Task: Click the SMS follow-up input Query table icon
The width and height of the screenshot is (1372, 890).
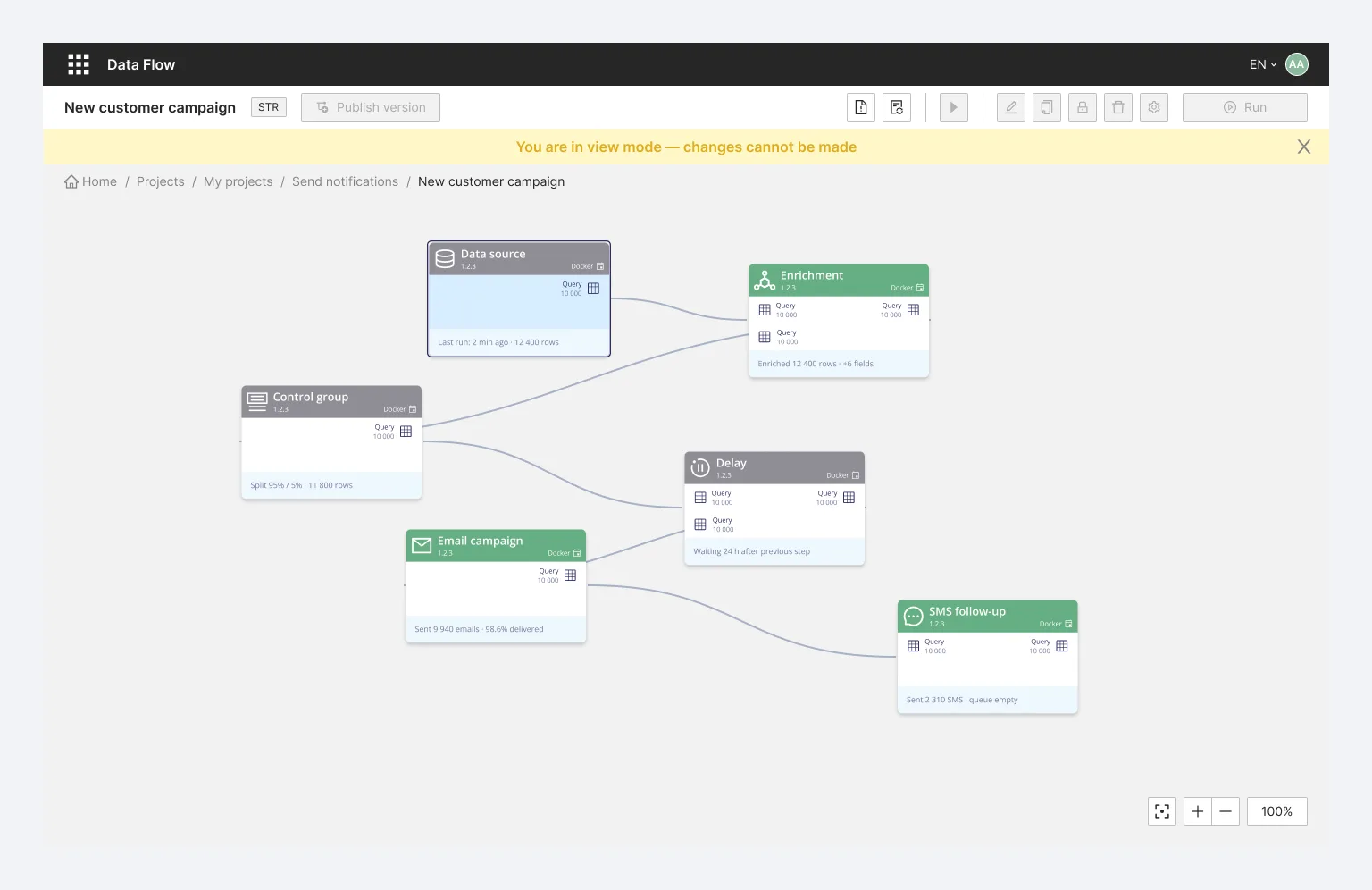Action: [x=914, y=646]
